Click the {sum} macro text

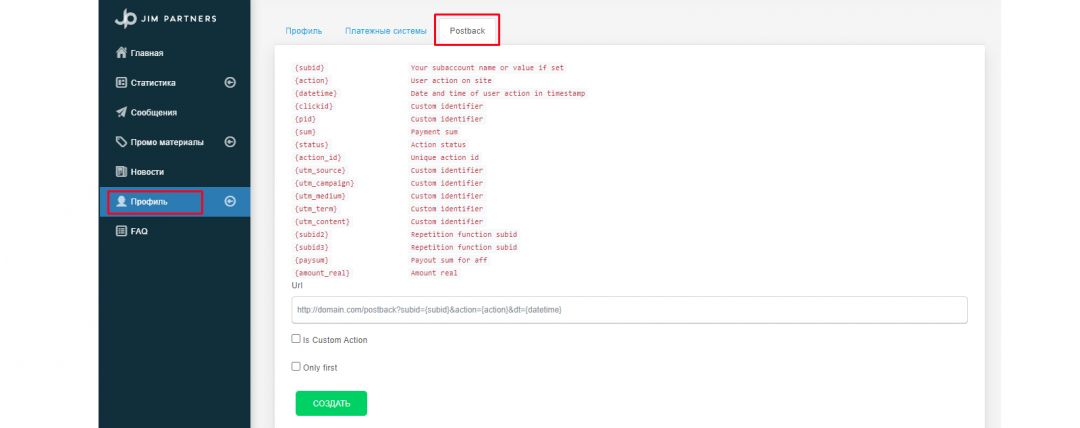pyautogui.click(x=305, y=132)
